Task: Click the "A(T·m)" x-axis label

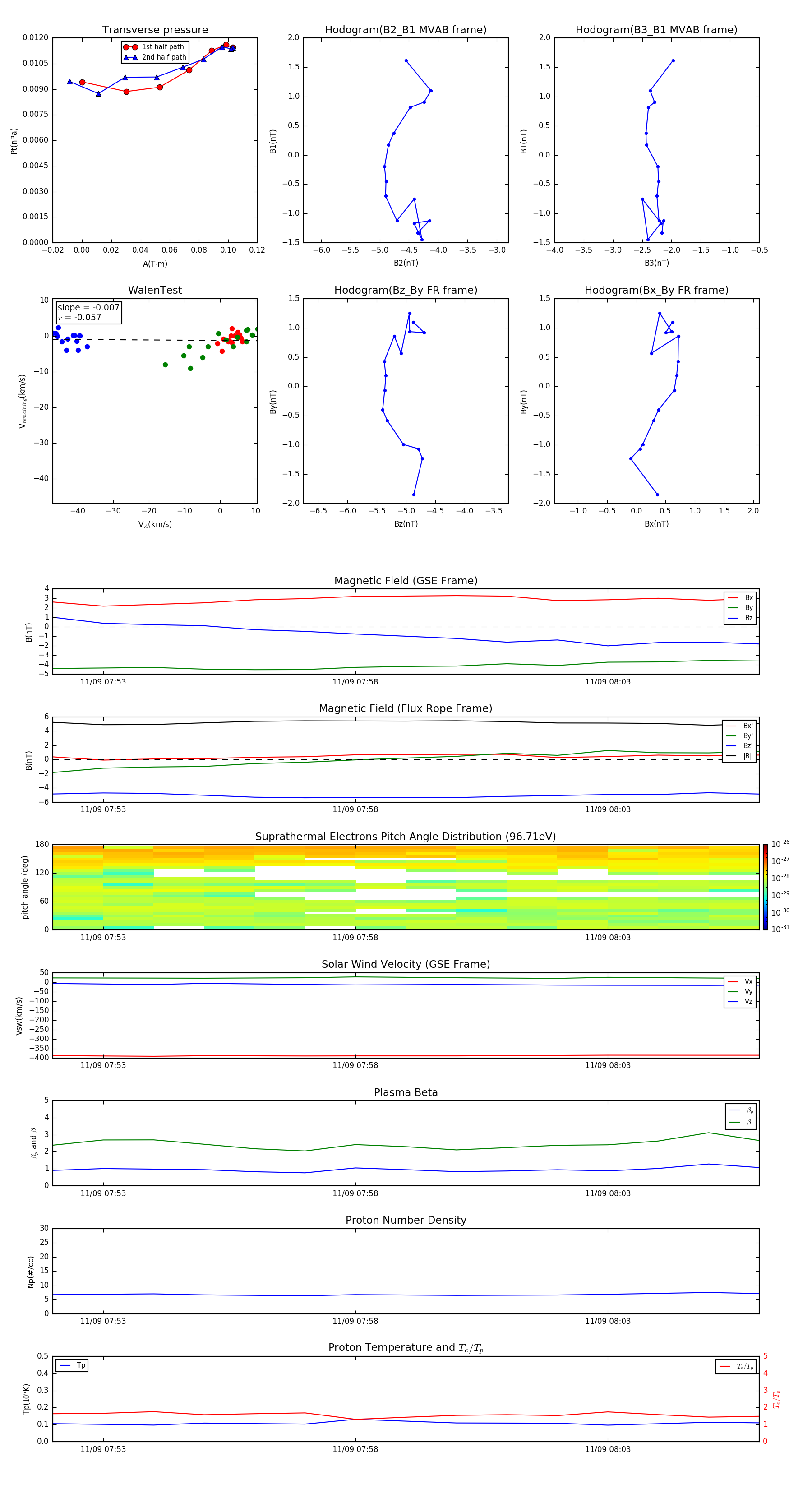Action: [155, 264]
